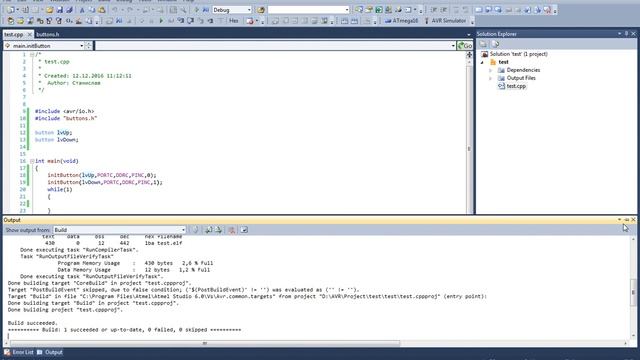Click the Open File folder icon
Viewport: 640px width, 360px height.
click(49, 9)
